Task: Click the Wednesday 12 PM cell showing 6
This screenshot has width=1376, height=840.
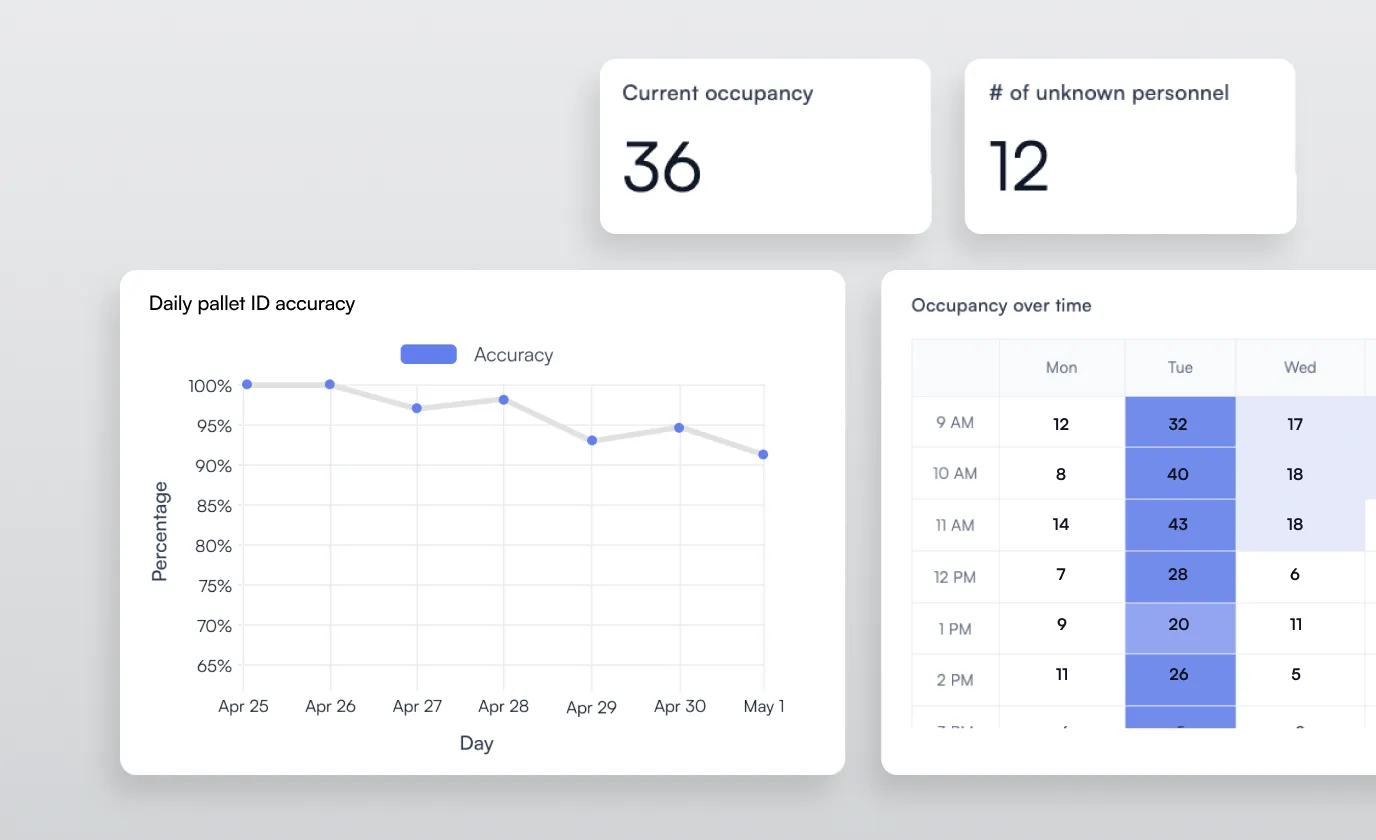Action: [1294, 577]
